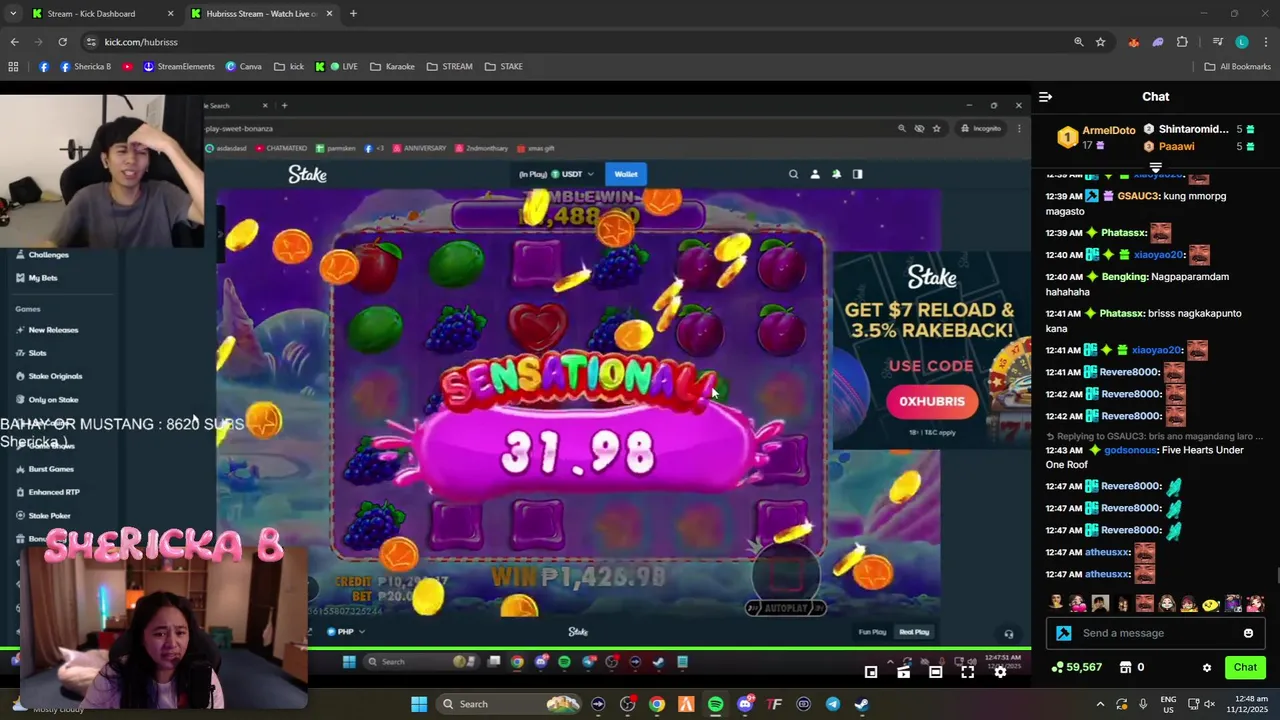This screenshot has height=720, width=1280.
Task: Toggle theater mode on the Kick player
Action: click(x=935, y=672)
